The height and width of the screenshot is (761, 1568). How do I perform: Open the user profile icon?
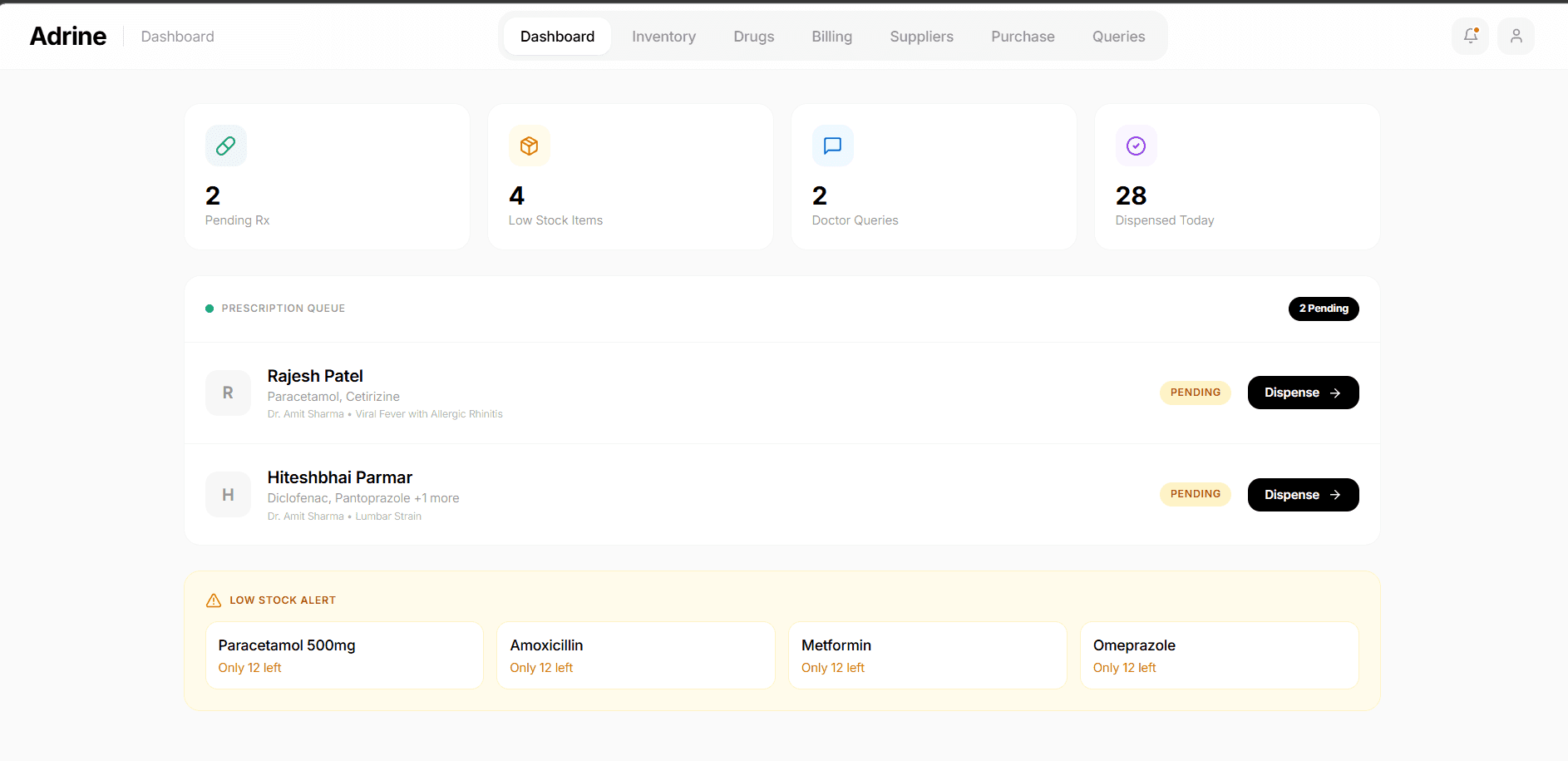(1516, 36)
